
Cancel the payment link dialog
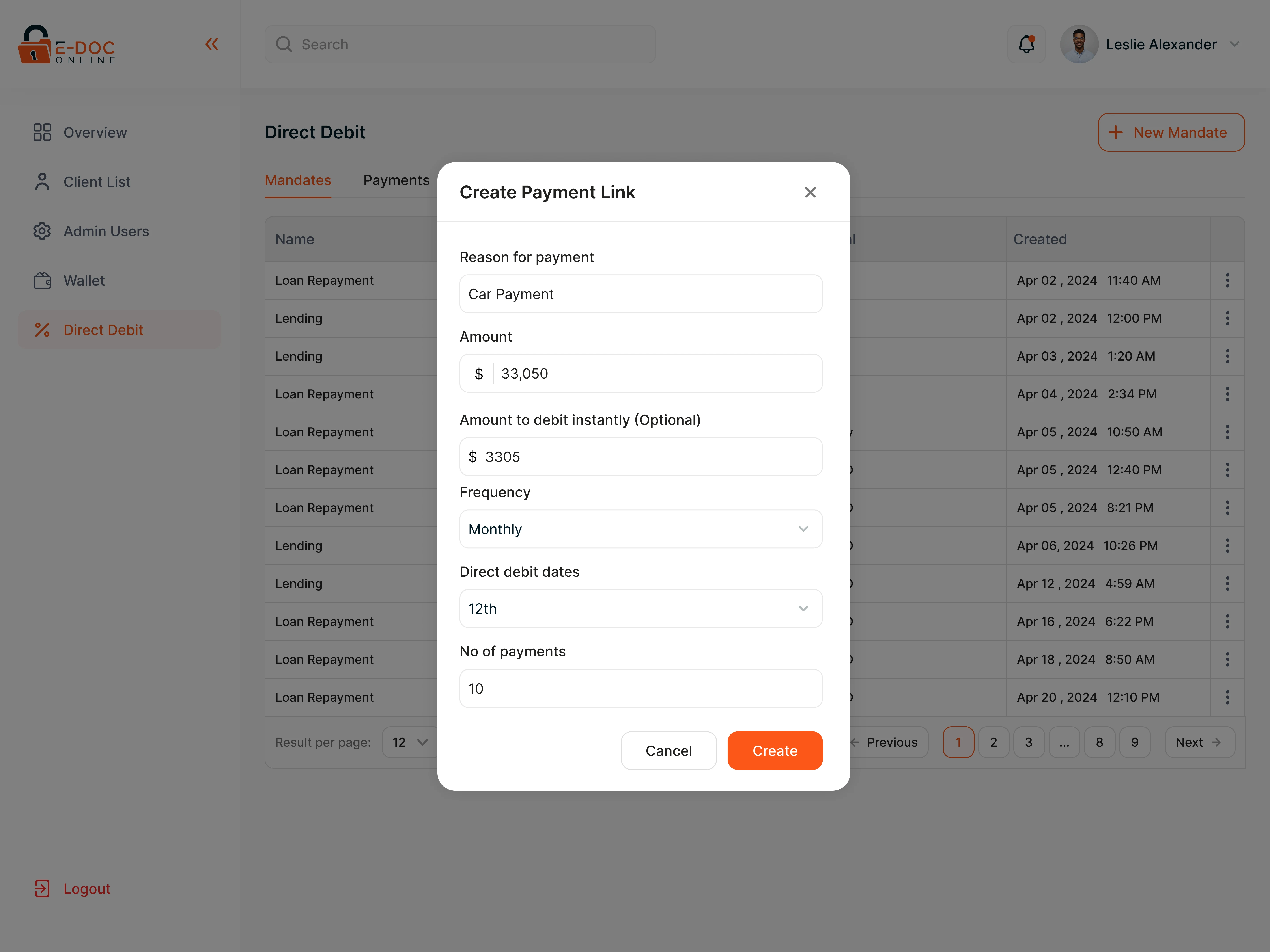[x=669, y=751]
